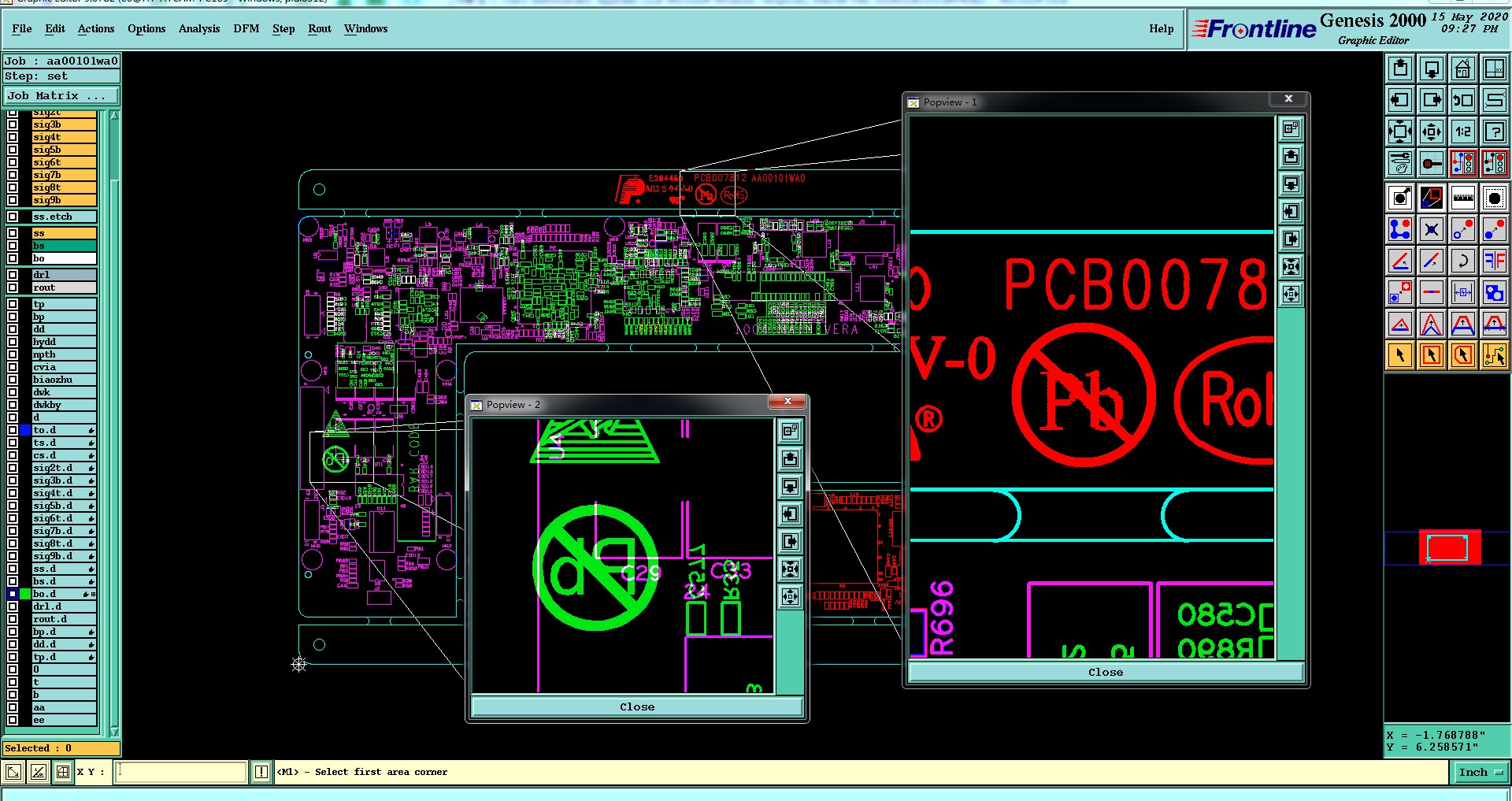Toggle the sig3b layer checkbox
Image resolution: width=1512 pixels, height=801 pixels.
pos(13,124)
